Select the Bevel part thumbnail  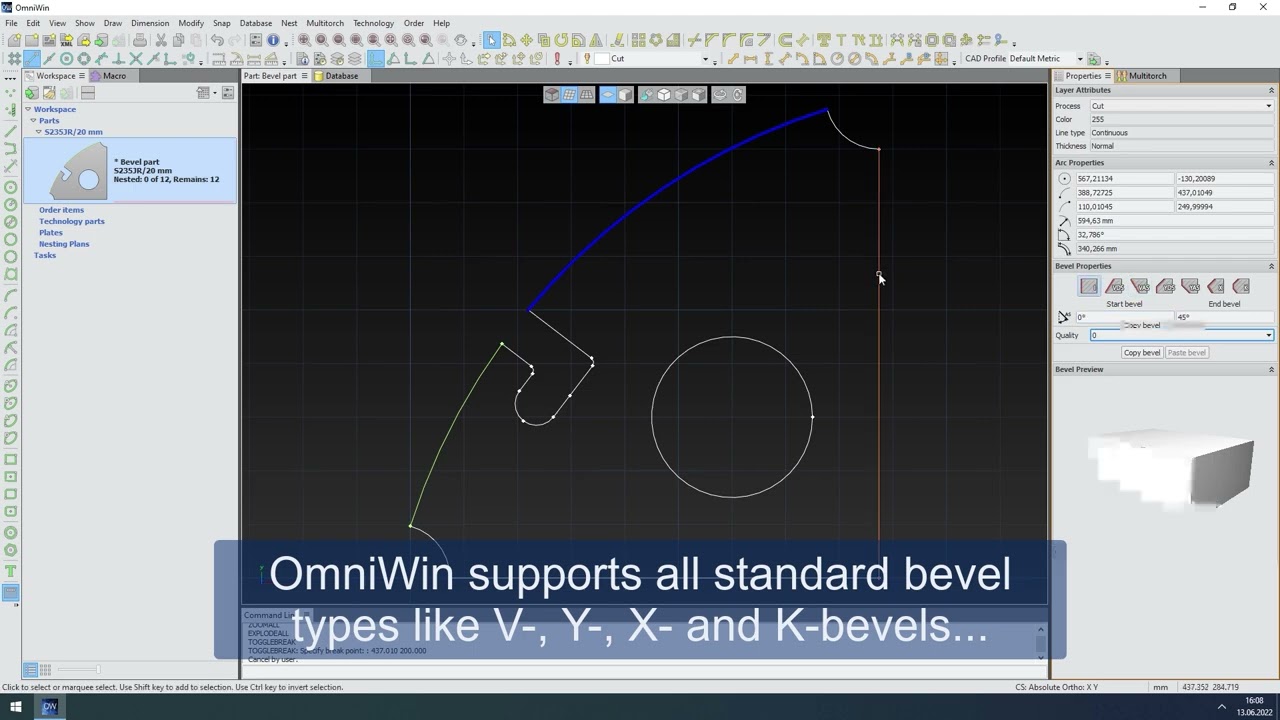click(x=79, y=172)
